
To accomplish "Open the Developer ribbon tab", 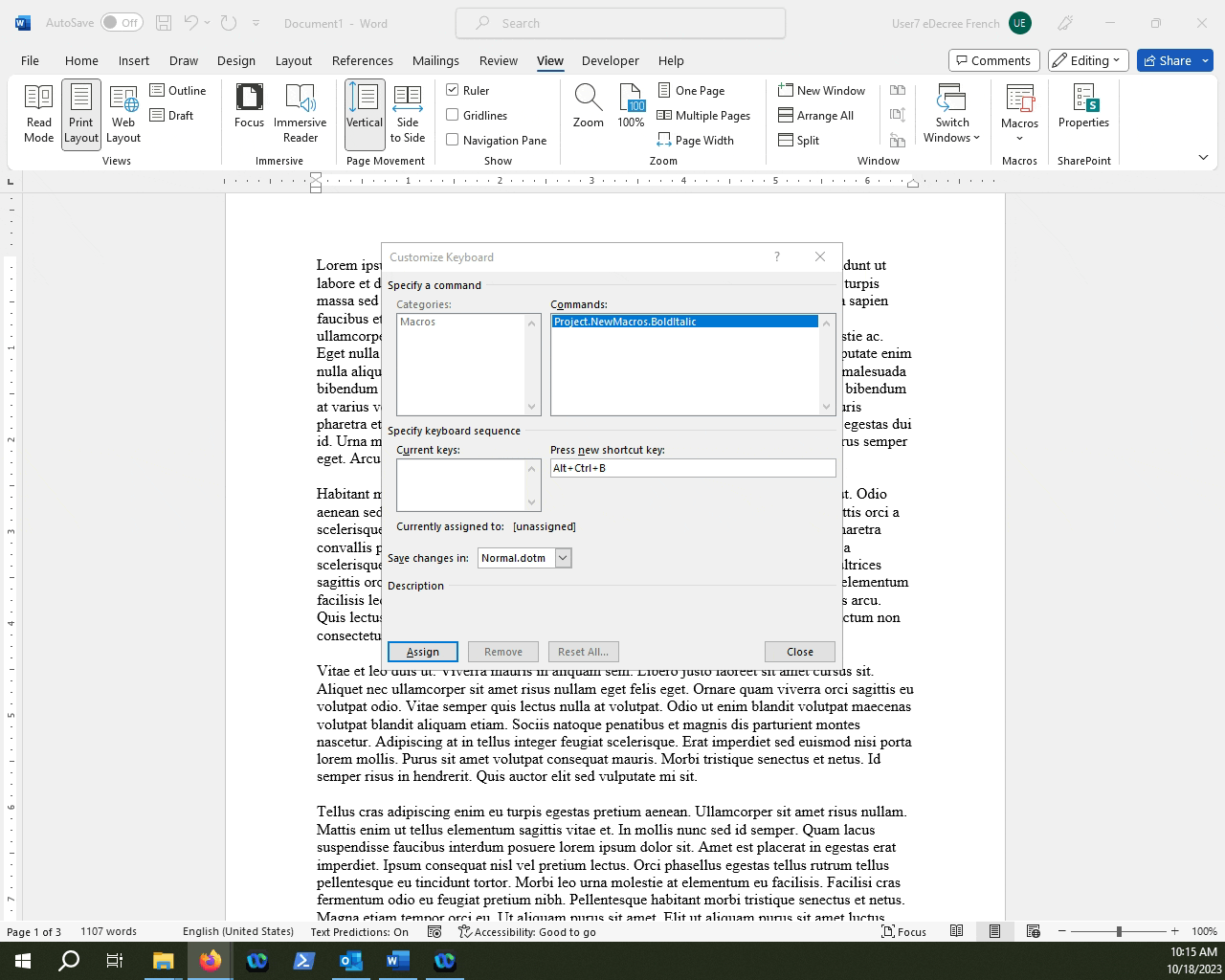I will click(x=610, y=60).
